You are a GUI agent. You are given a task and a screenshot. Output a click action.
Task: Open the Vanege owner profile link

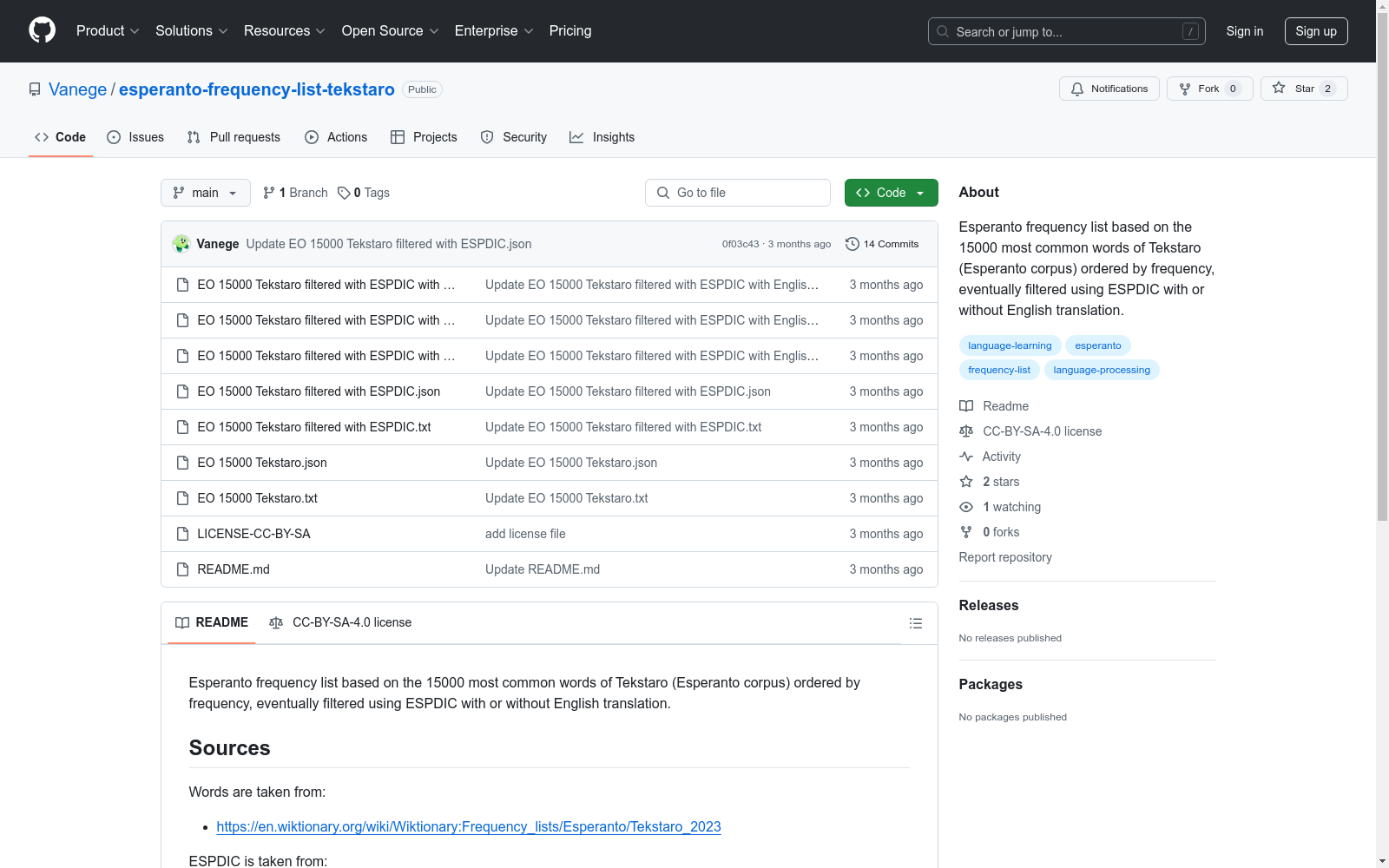tap(77, 89)
